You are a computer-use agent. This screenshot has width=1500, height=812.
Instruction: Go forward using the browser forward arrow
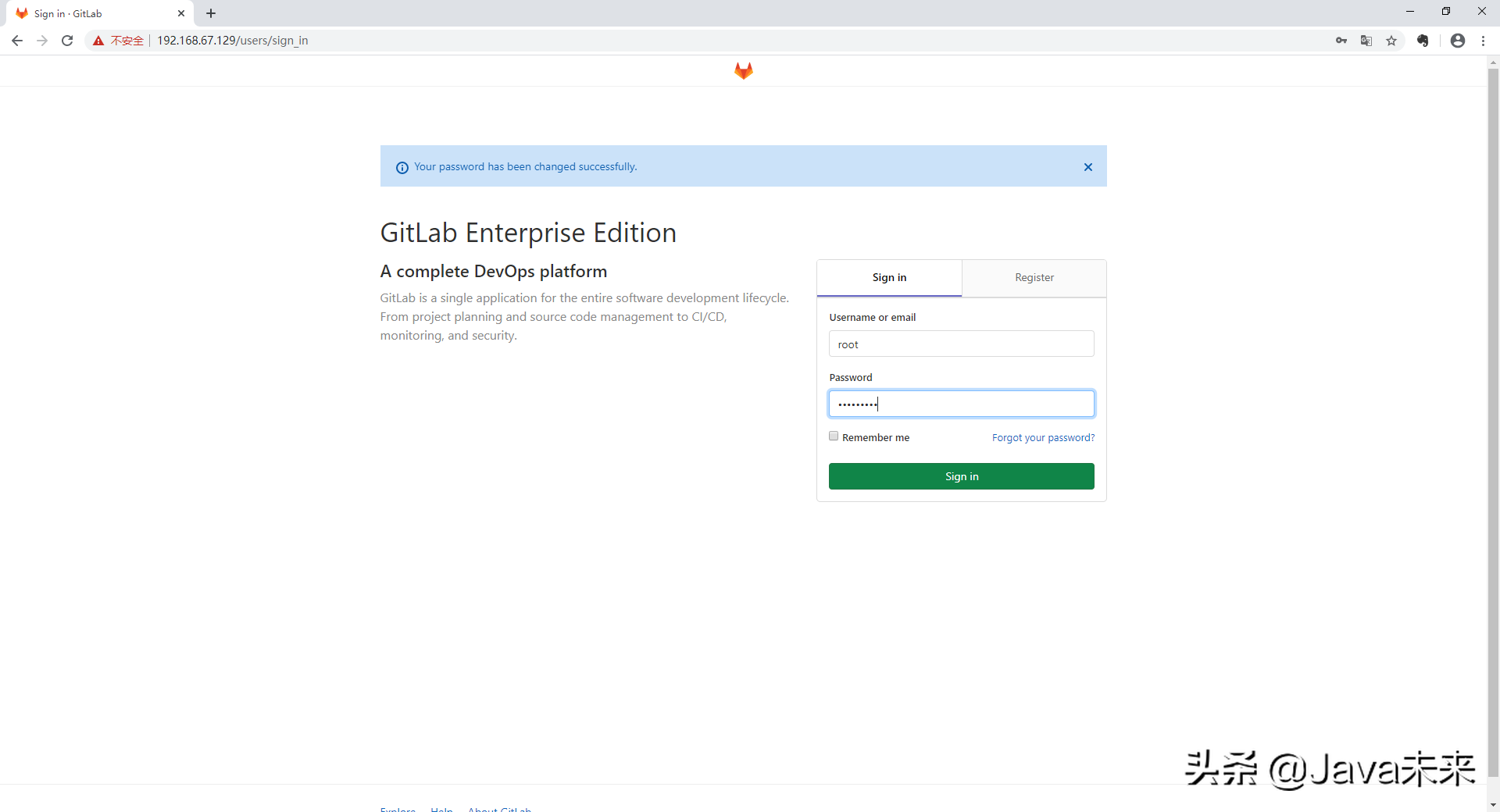(42, 41)
